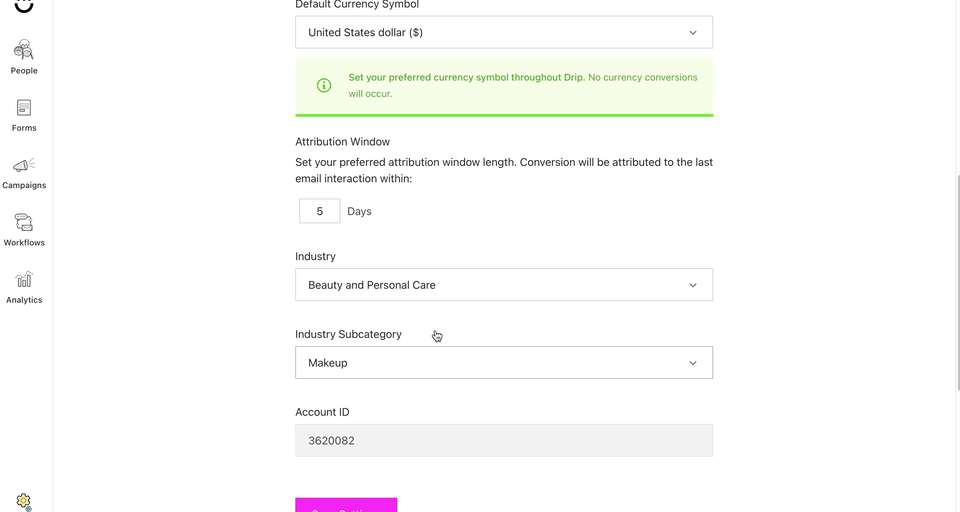Click the info icon in the green banner
The image size is (960, 512).
click(x=324, y=85)
